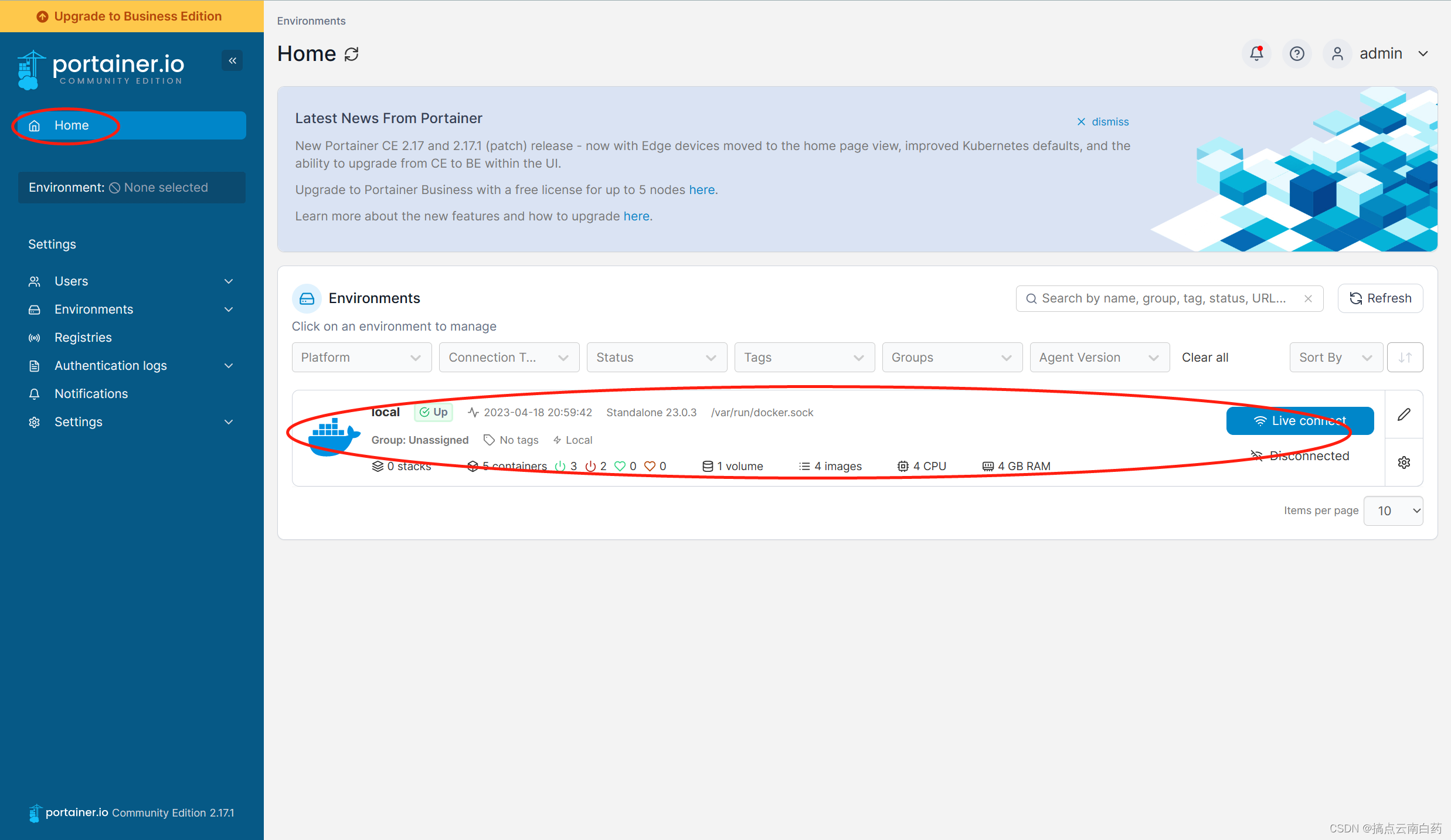Change the items per page selector
Image resolution: width=1451 pixels, height=840 pixels.
1394,511
